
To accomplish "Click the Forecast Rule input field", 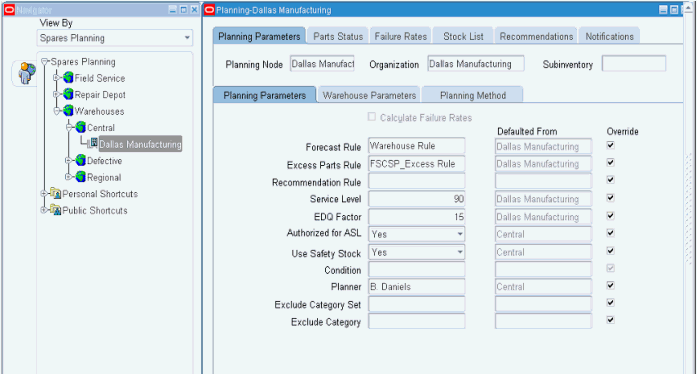I will click(x=417, y=146).
